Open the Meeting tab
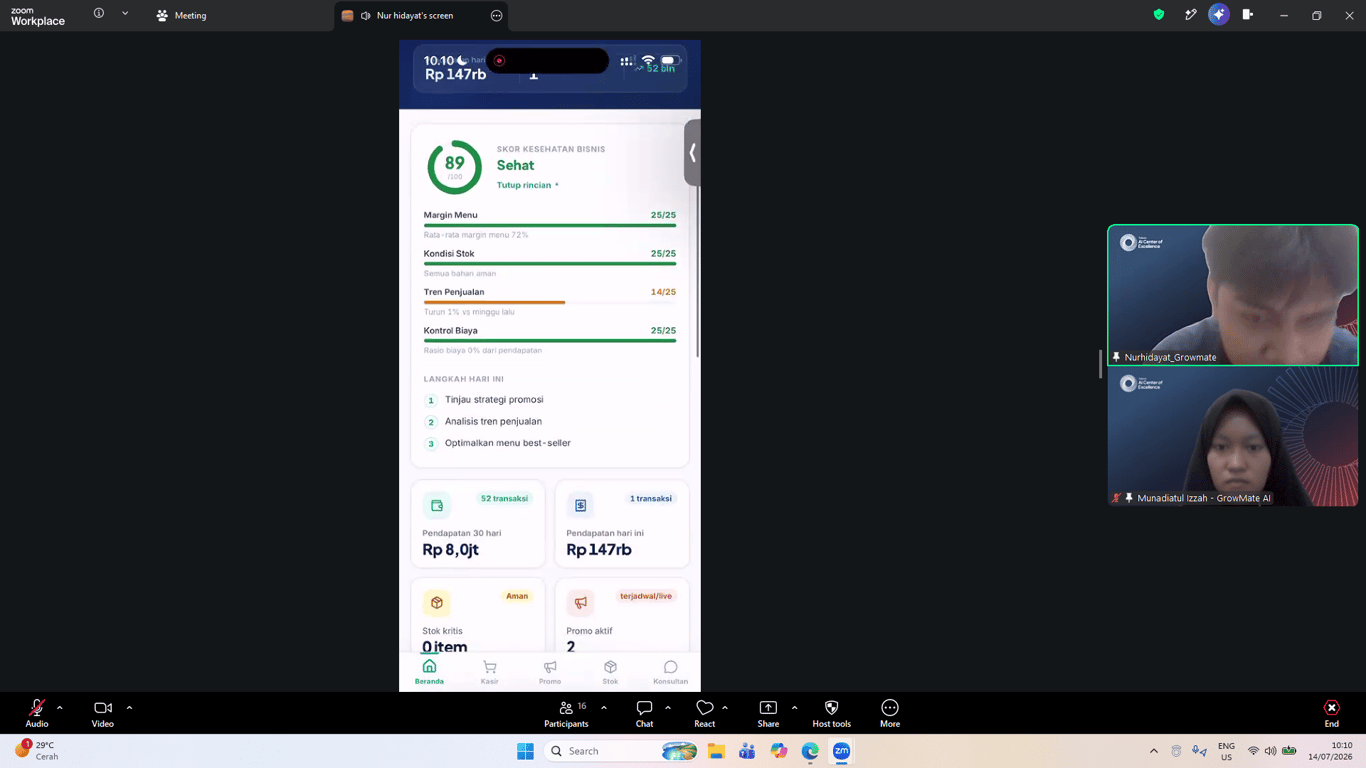Image resolution: width=1366 pixels, height=768 pixels. (x=181, y=15)
